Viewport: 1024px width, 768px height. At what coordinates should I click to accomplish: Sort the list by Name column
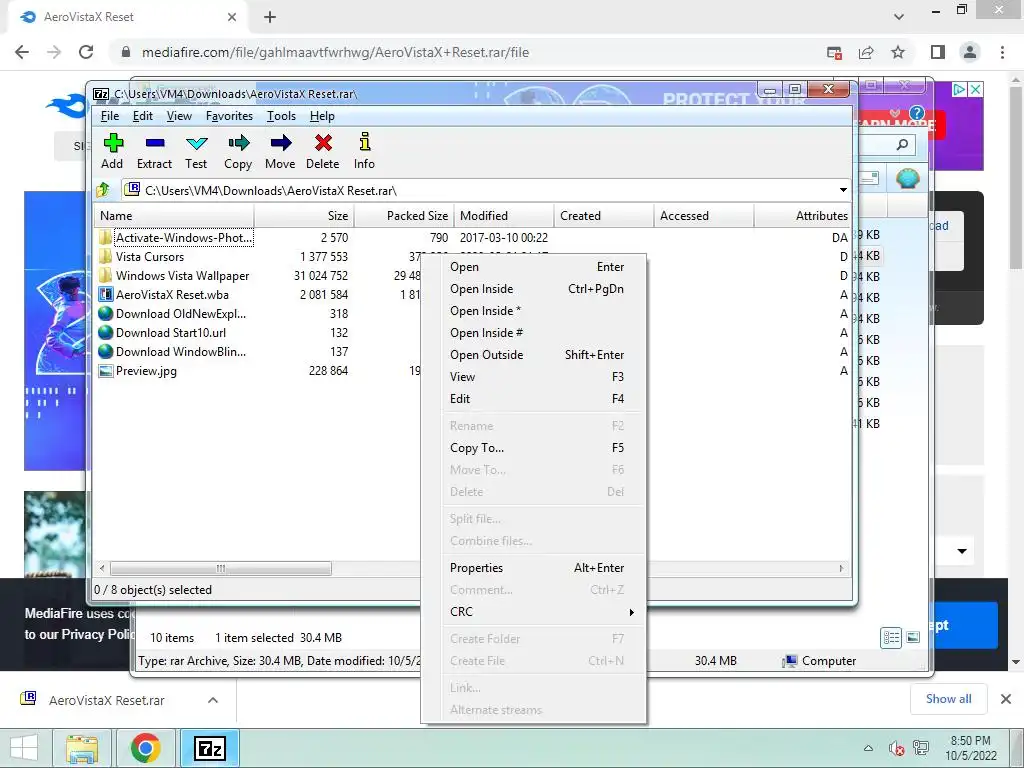174,216
